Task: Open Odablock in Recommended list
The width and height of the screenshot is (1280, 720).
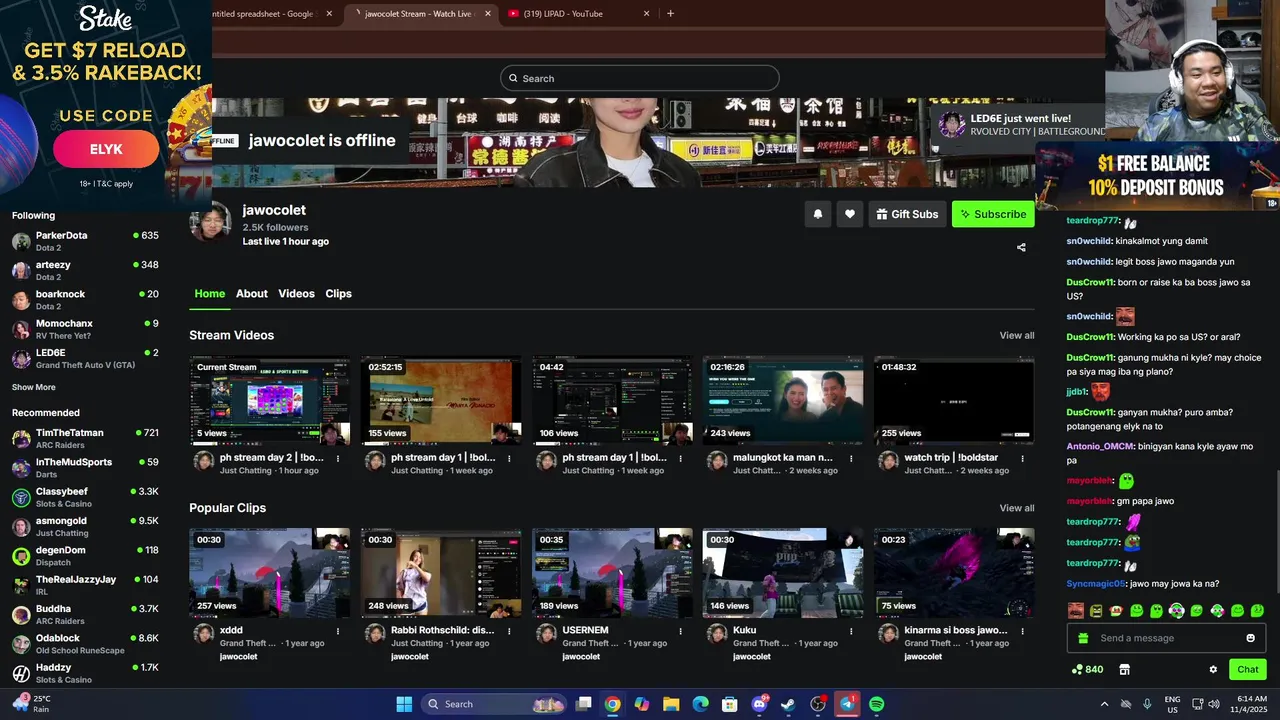Action: (85, 643)
